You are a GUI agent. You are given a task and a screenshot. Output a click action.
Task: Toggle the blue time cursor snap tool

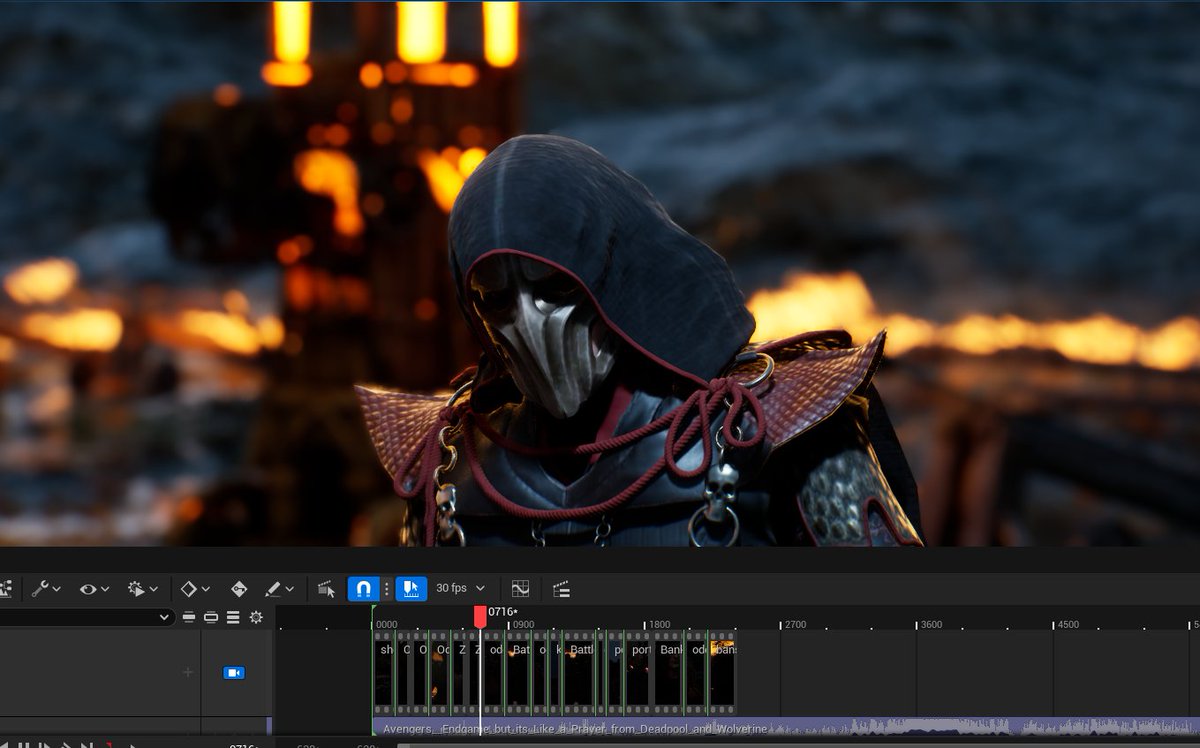(411, 589)
